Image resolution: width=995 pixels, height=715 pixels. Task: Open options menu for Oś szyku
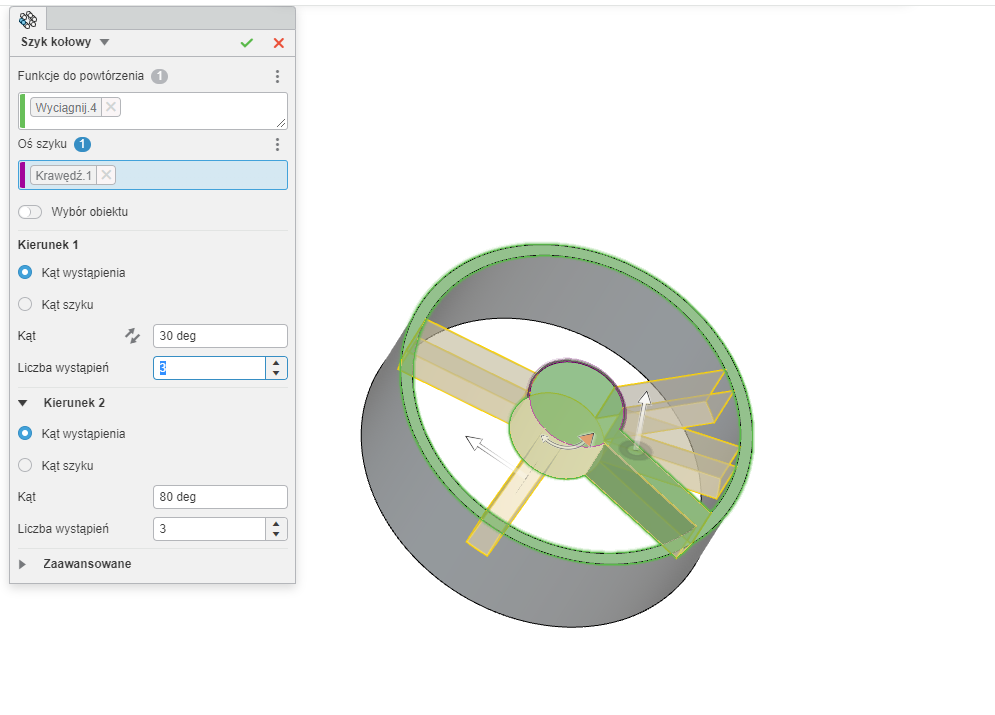pos(278,145)
